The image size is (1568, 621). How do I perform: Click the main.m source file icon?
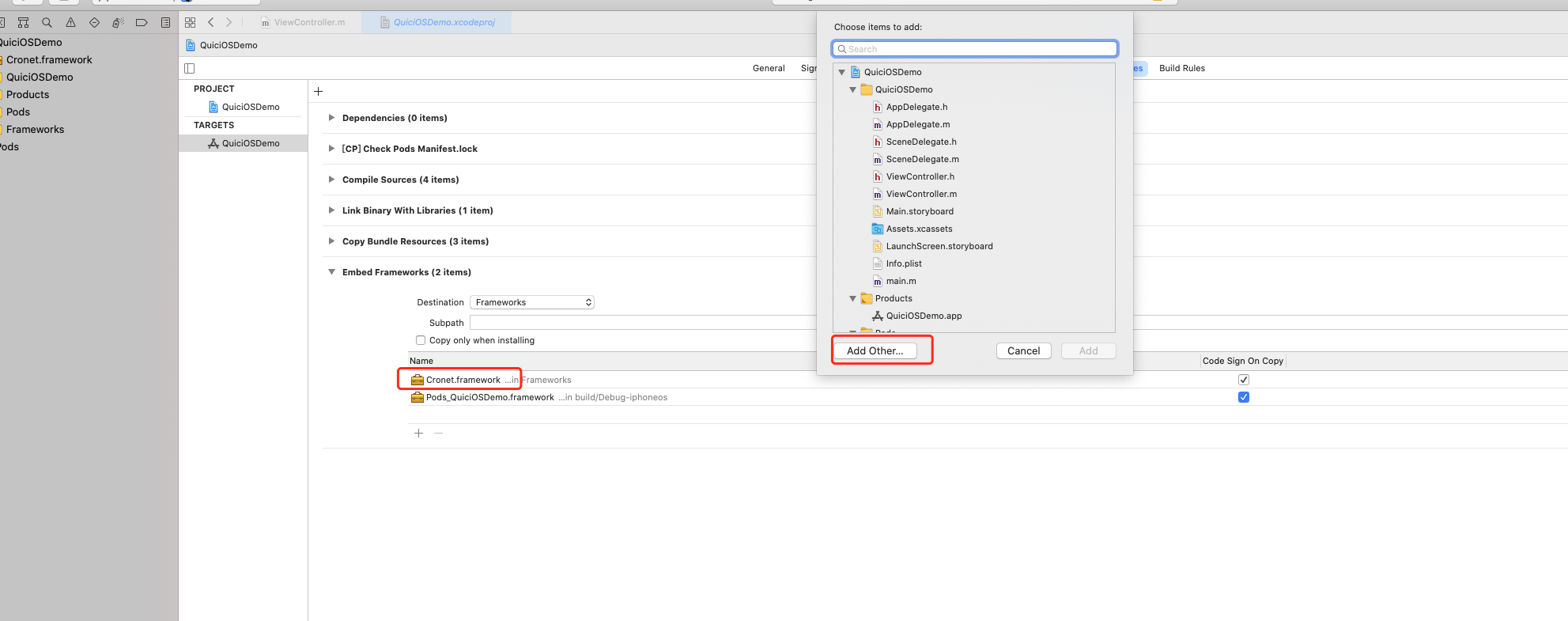tap(877, 281)
